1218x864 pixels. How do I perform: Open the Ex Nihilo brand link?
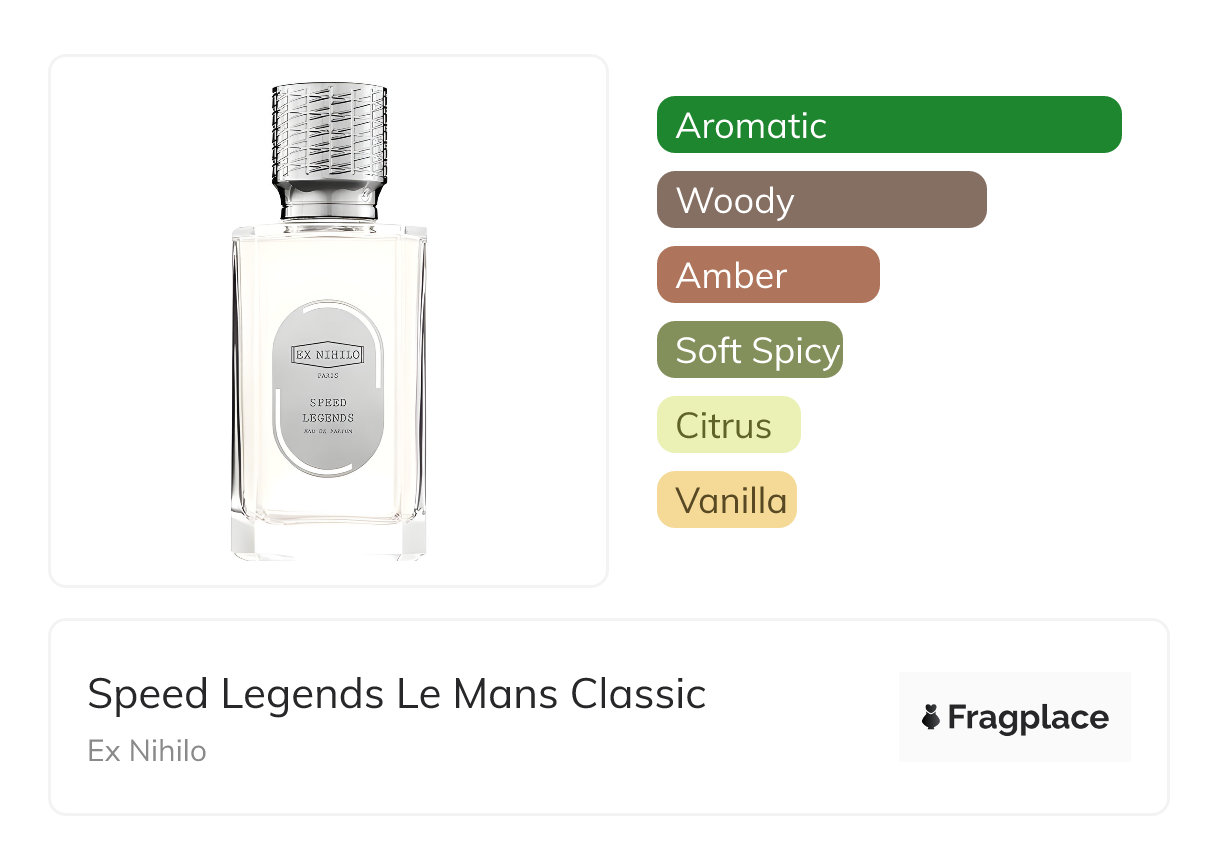[147, 751]
